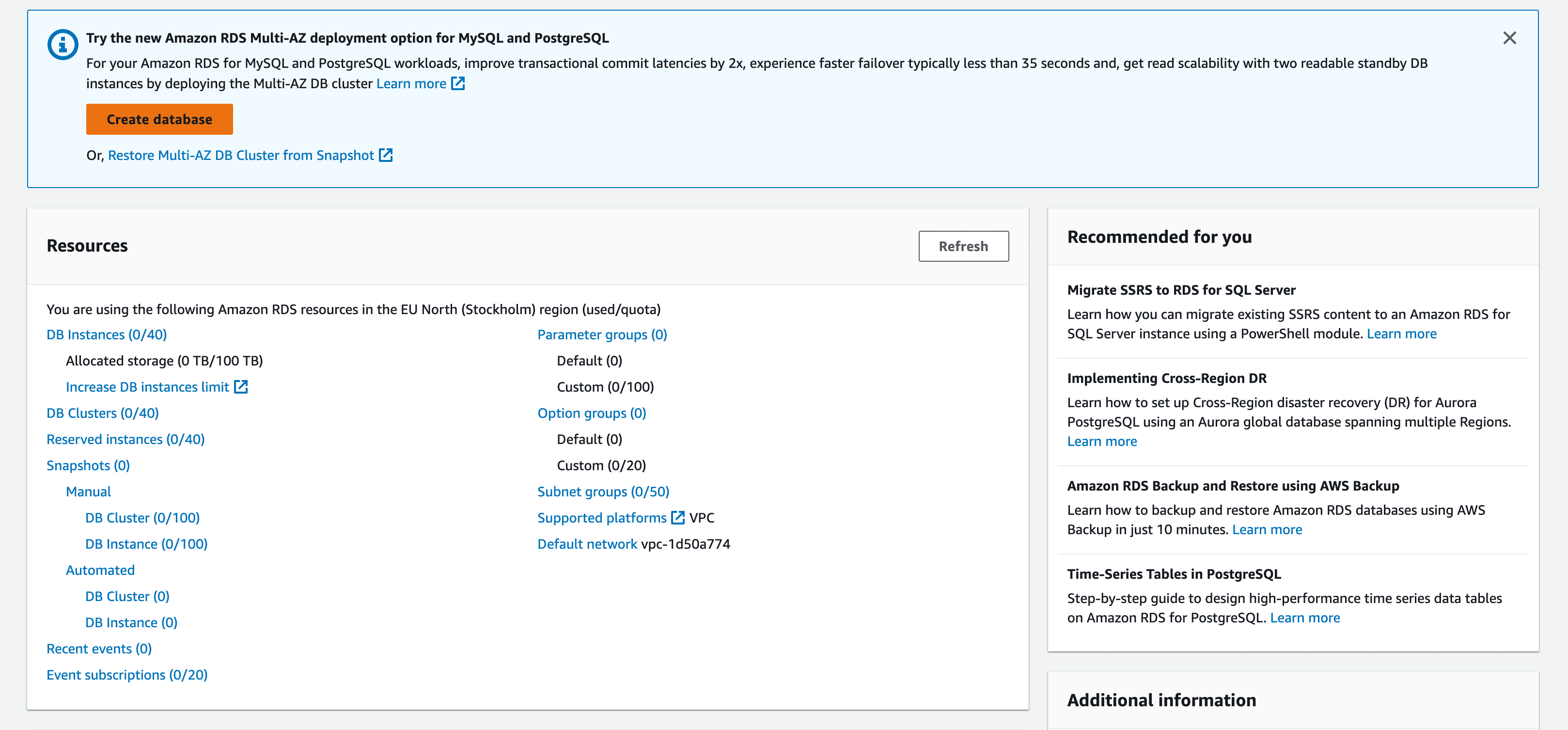
Task: Click the Resources panel heading
Action: tap(87, 246)
